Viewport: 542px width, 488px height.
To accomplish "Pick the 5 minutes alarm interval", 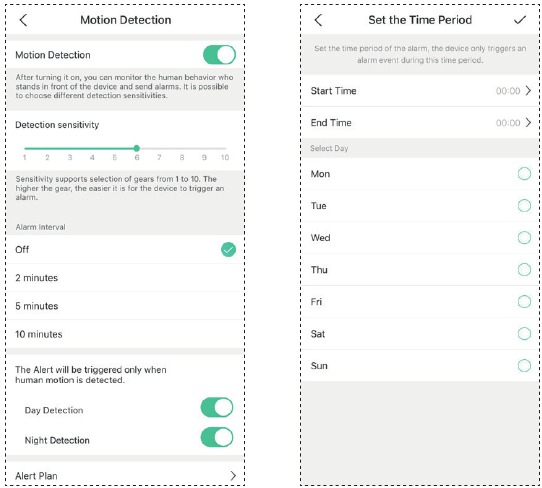I will (125, 306).
